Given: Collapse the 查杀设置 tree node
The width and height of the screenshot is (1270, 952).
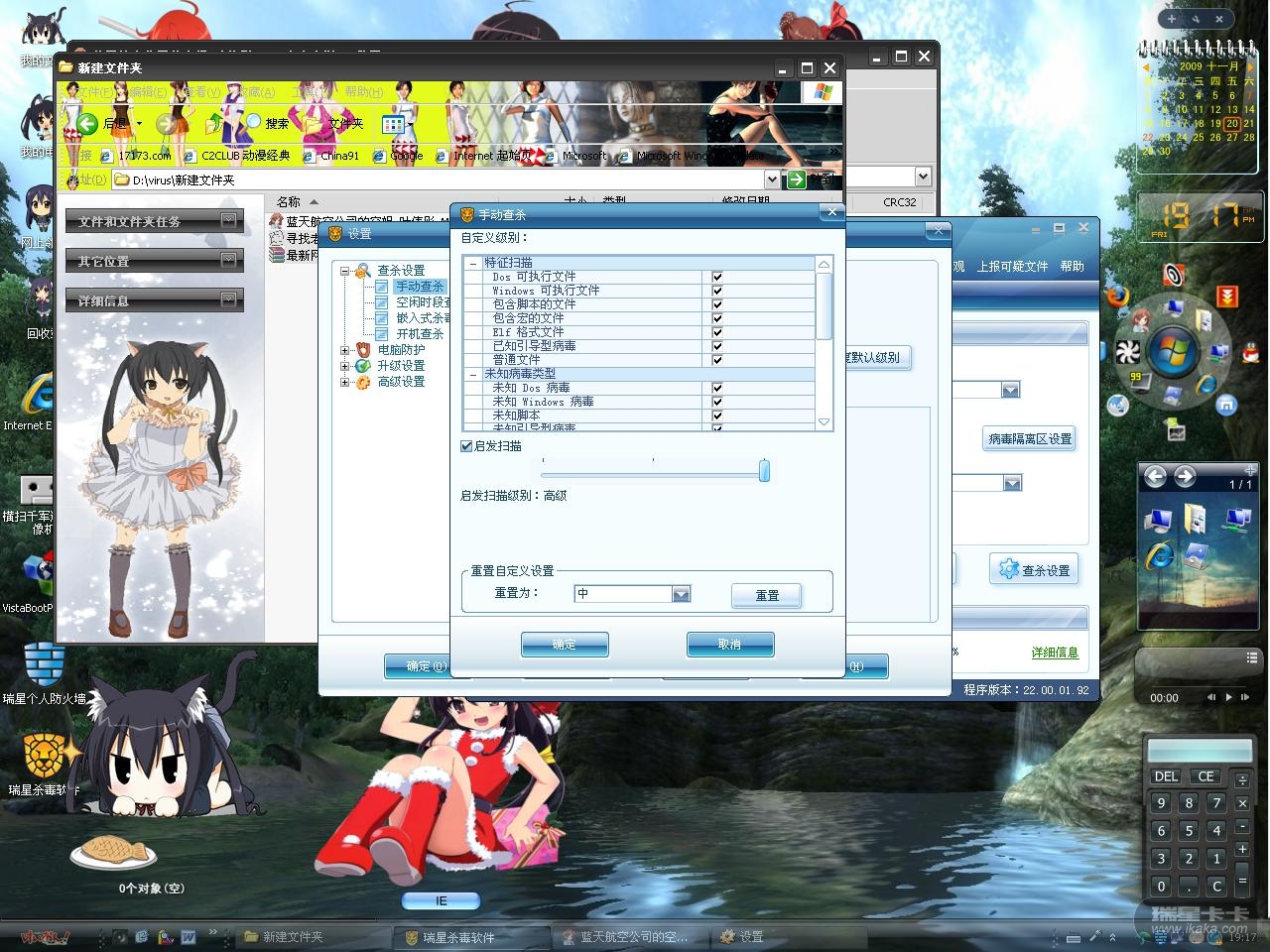Looking at the screenshot, I should pos(345,271).
